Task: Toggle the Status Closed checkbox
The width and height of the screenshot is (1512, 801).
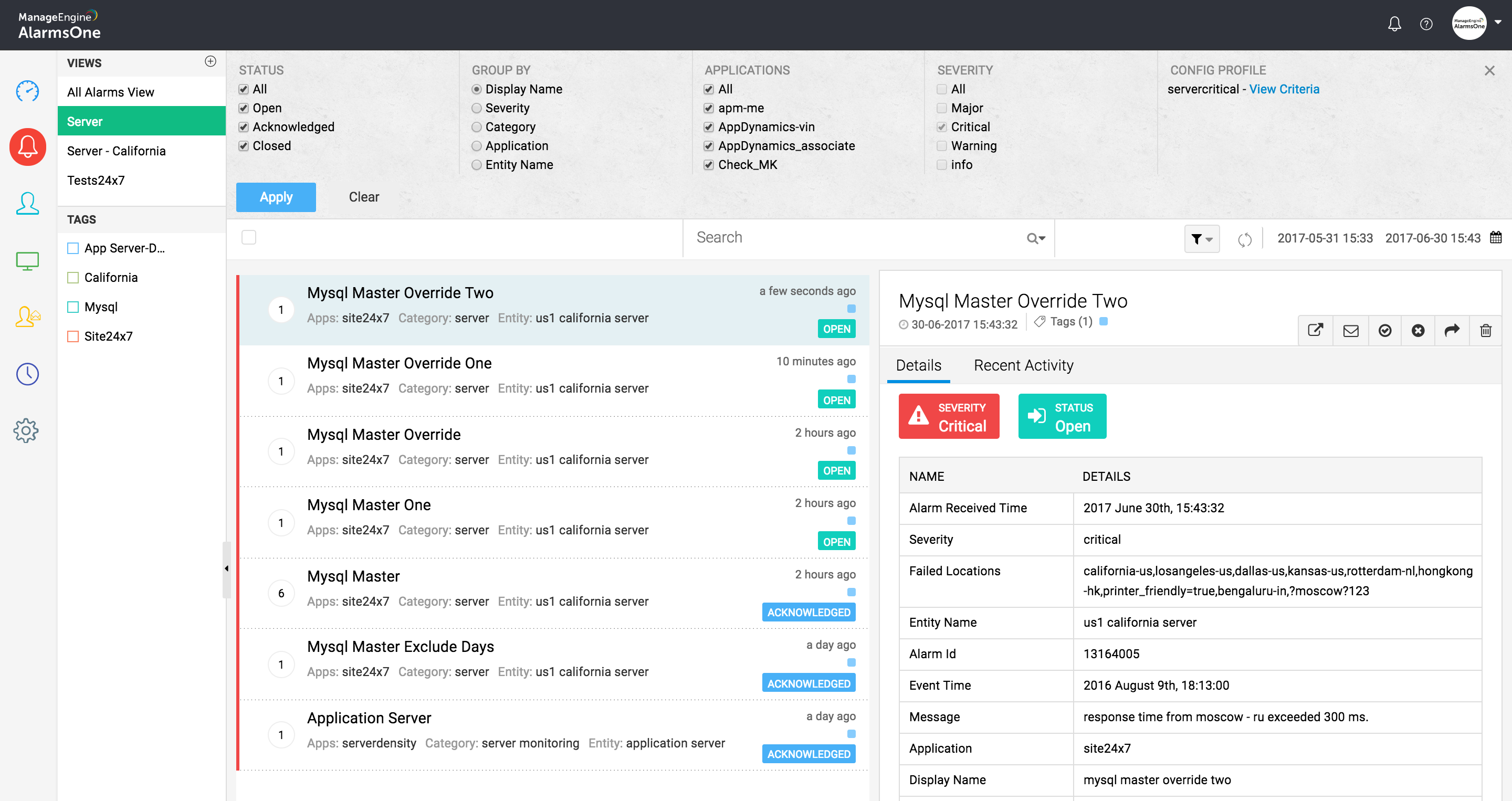Action: click(244, 145)
